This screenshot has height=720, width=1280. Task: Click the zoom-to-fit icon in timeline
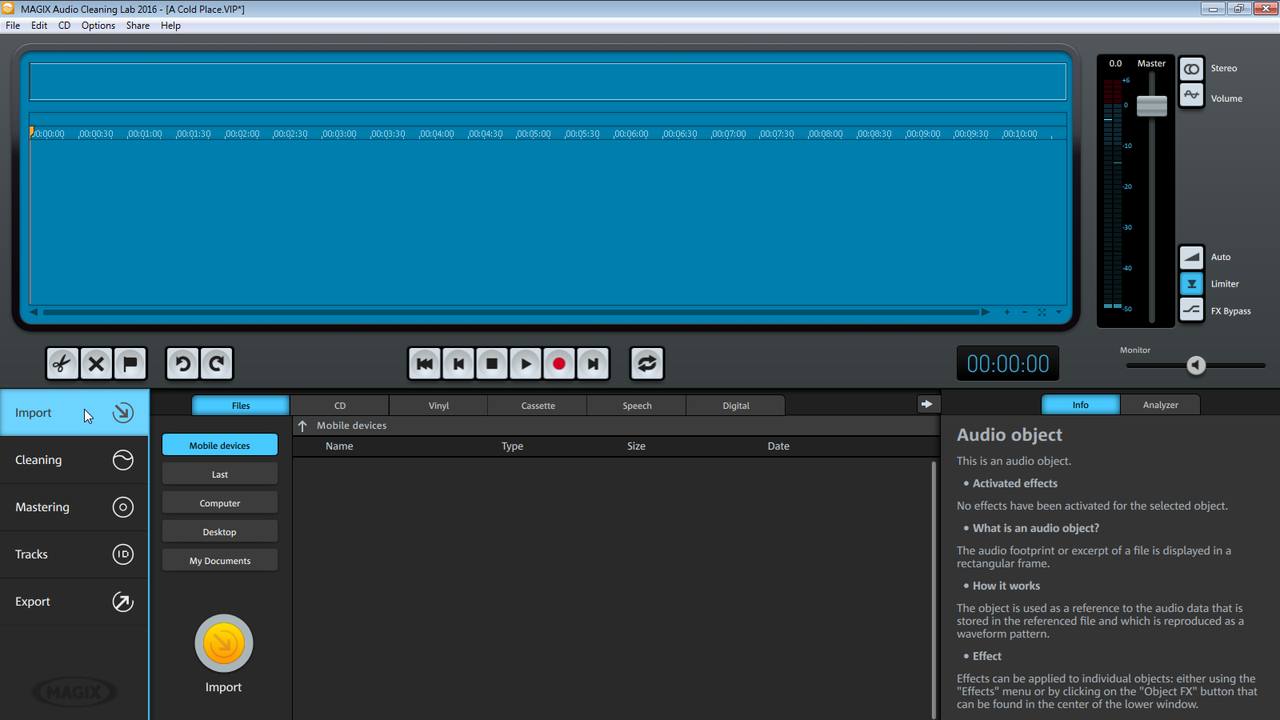point(1042,312)
